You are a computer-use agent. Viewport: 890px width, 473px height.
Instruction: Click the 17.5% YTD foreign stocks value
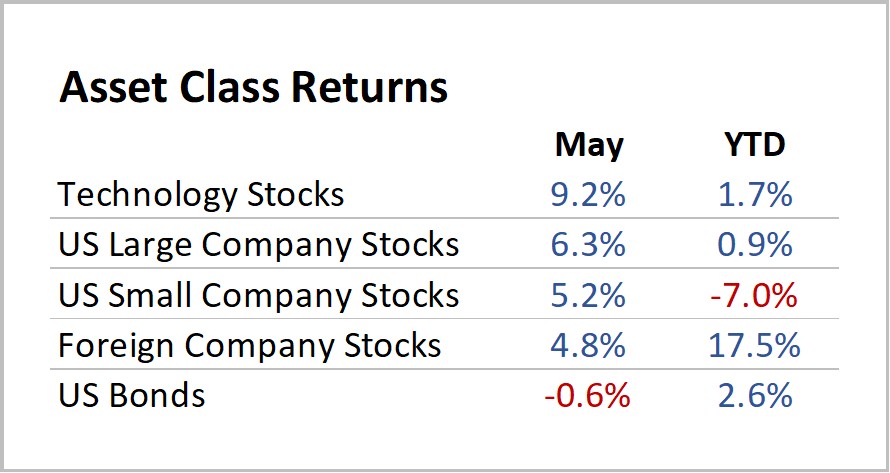[755, 345]
